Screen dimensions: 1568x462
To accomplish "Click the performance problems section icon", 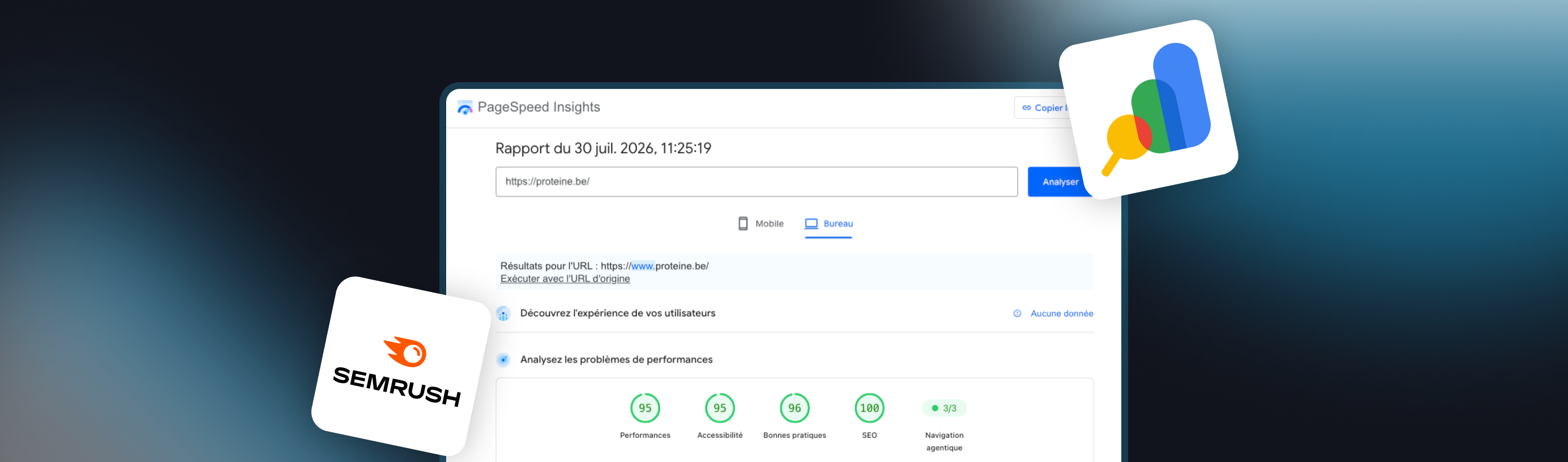I will 503,360.
